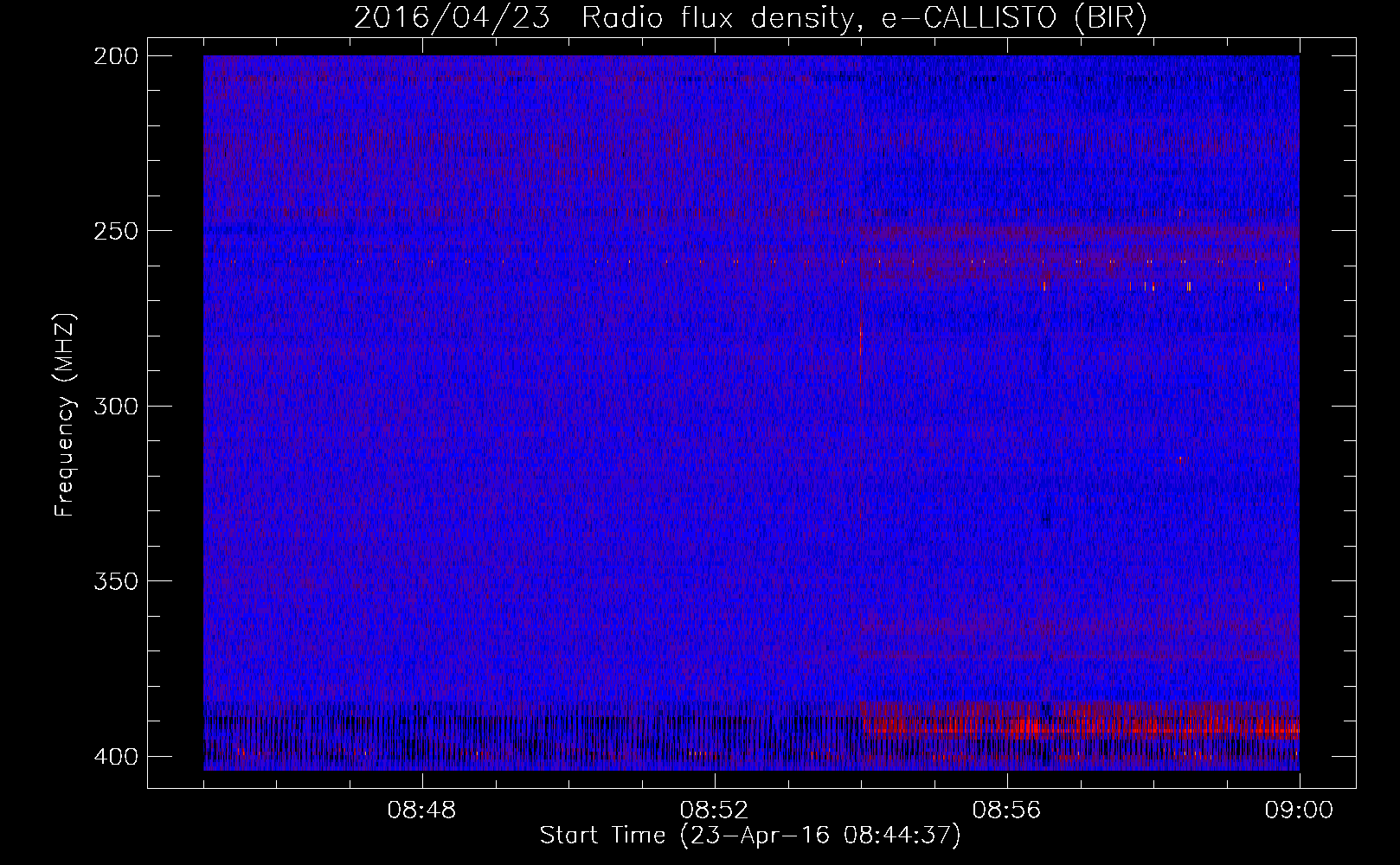Click the 'Frequency (MHZ)' axis label
Screen dimensions: 1400x865
(65, 414)
